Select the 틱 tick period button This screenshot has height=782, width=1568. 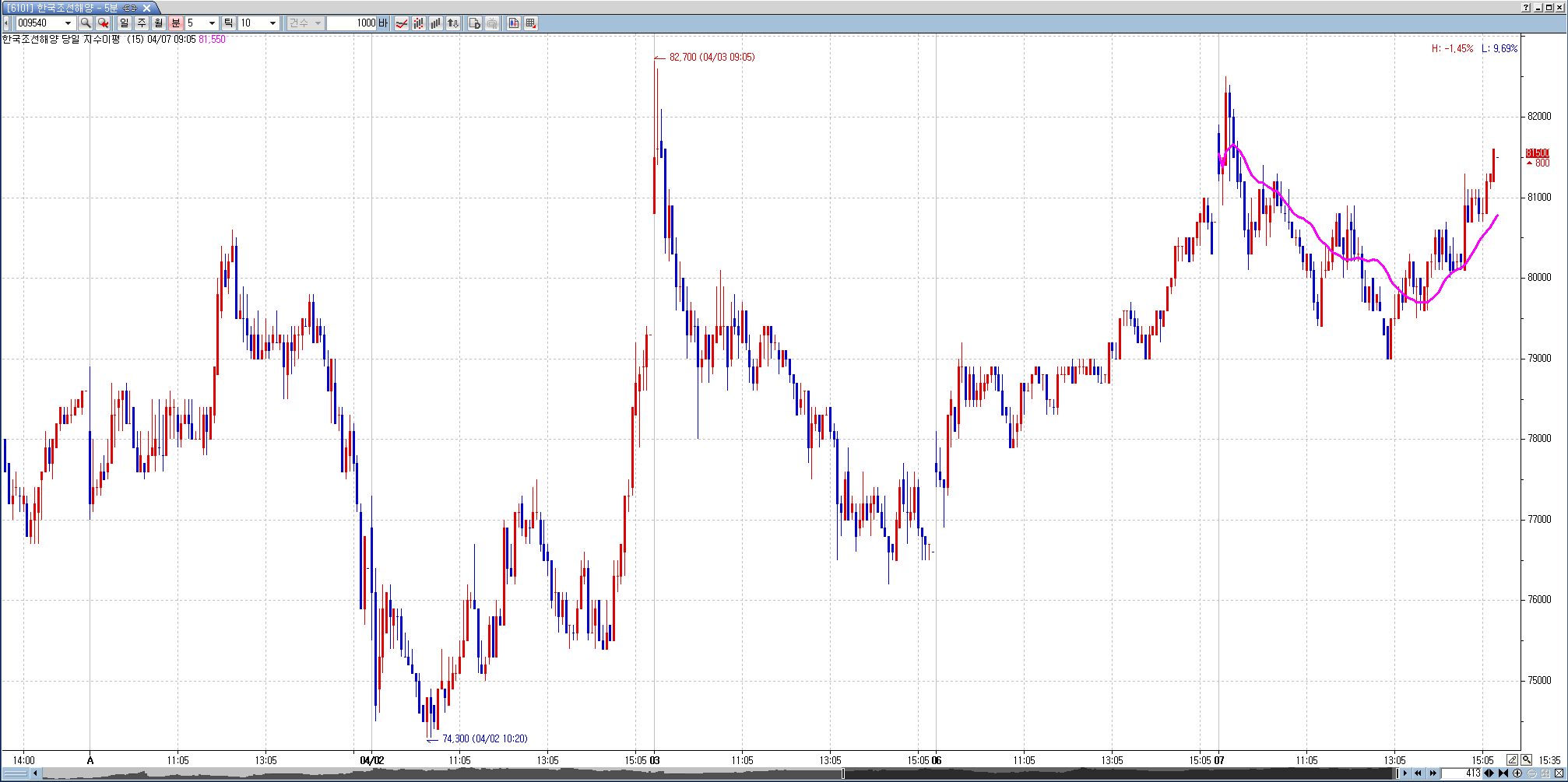pos(229,23)
